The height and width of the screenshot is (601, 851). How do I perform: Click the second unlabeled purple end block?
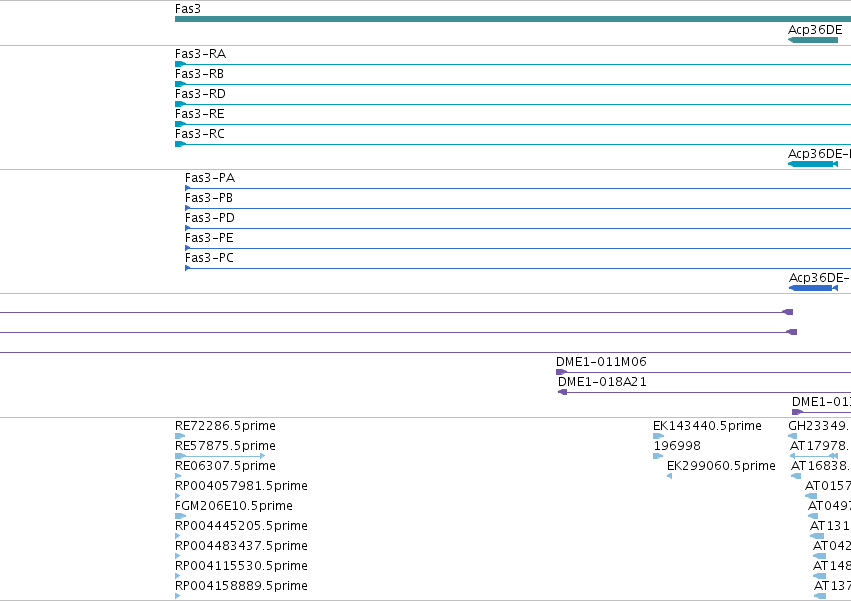coord(792,332)
